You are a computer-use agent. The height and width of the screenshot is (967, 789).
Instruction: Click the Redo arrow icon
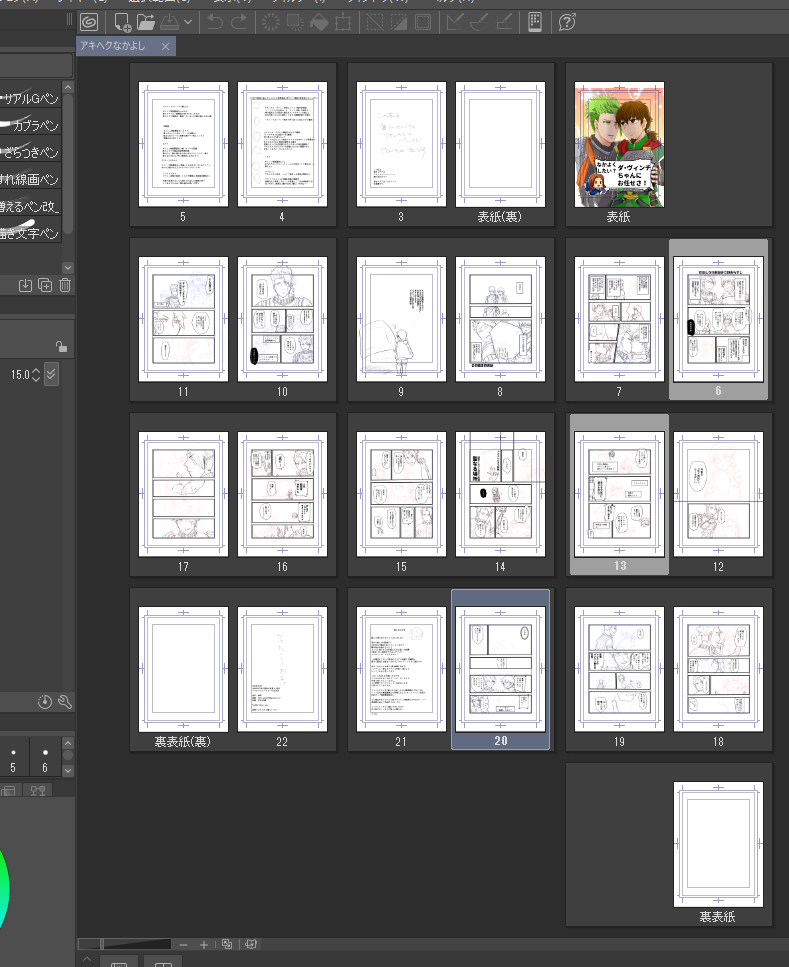[239, 23]
